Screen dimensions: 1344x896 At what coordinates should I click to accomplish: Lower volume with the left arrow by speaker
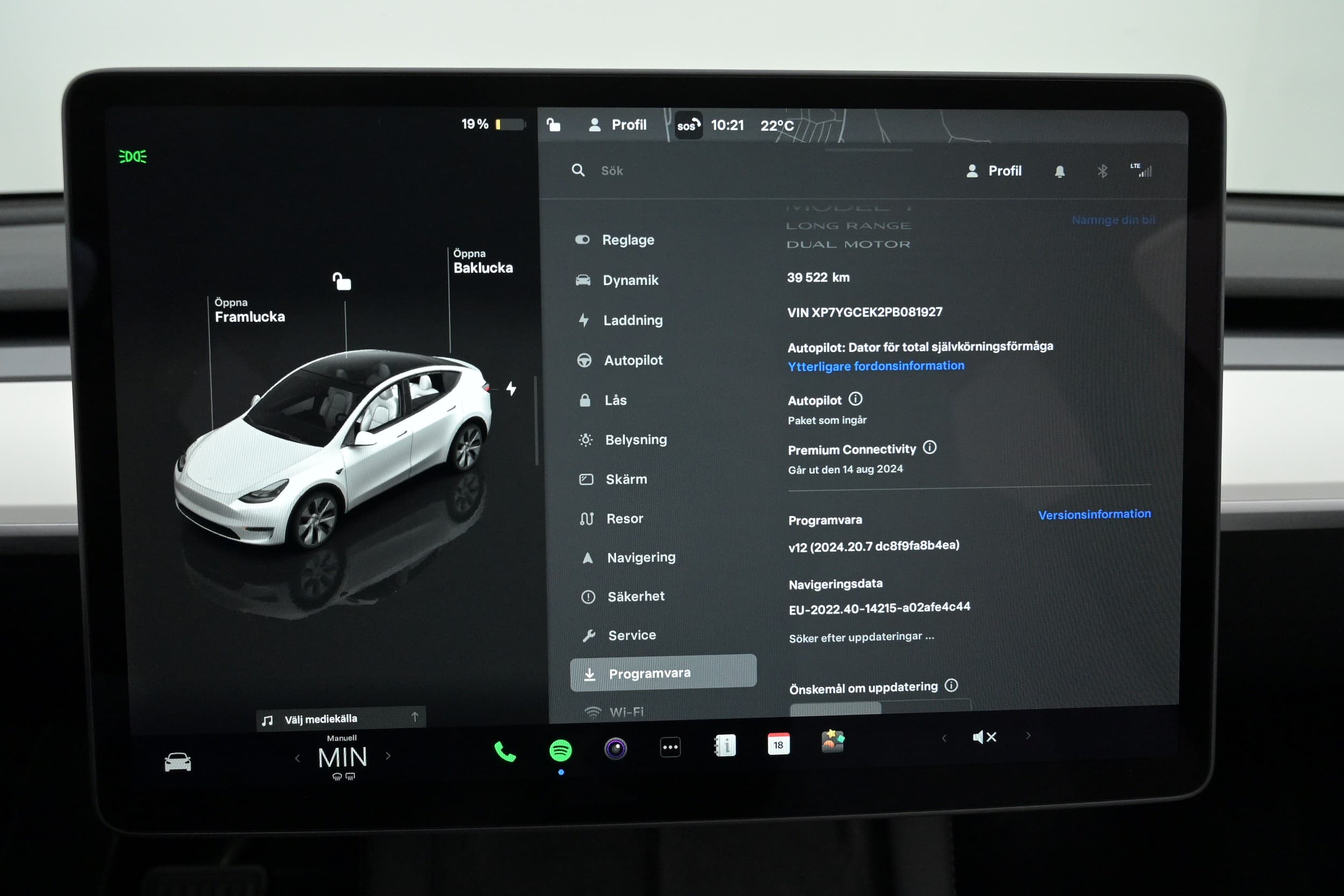[944, 739]
